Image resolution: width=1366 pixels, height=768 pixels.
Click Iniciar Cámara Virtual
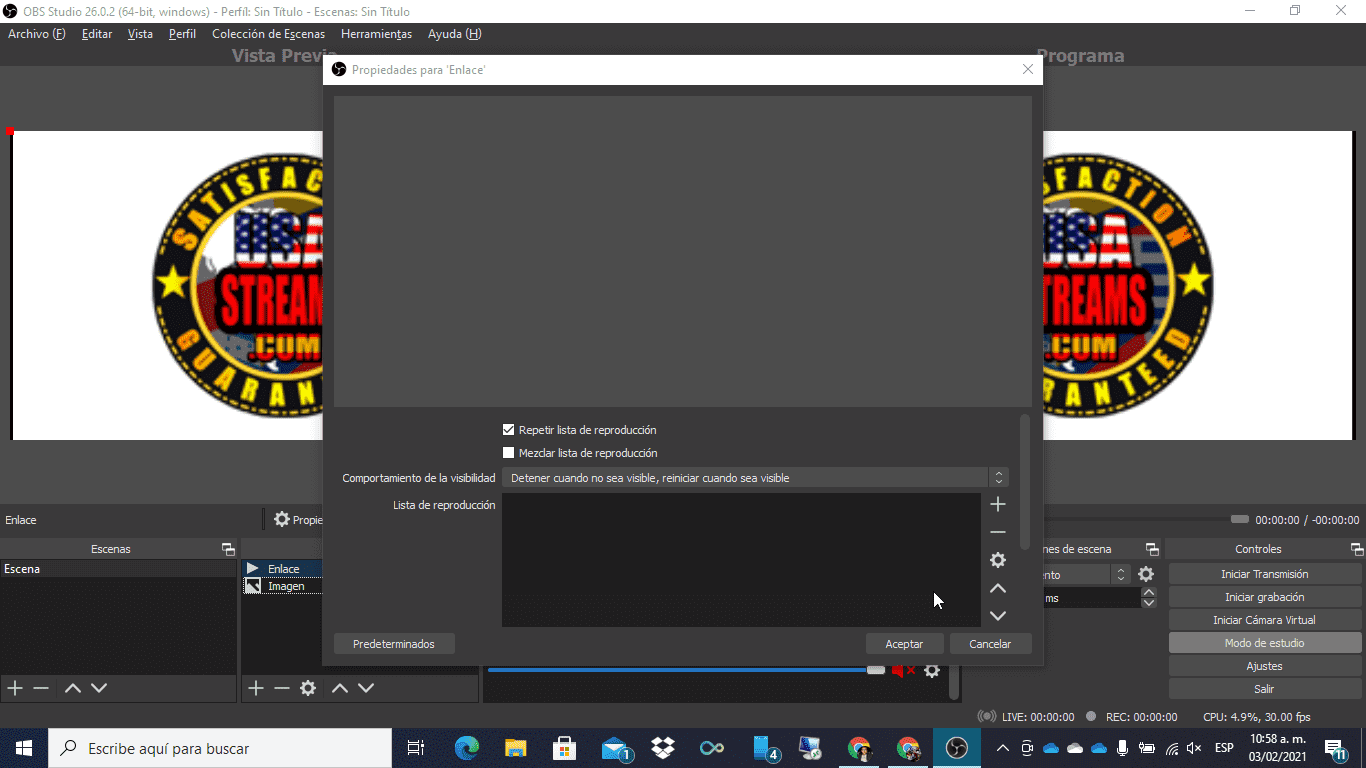point(1265,620)
